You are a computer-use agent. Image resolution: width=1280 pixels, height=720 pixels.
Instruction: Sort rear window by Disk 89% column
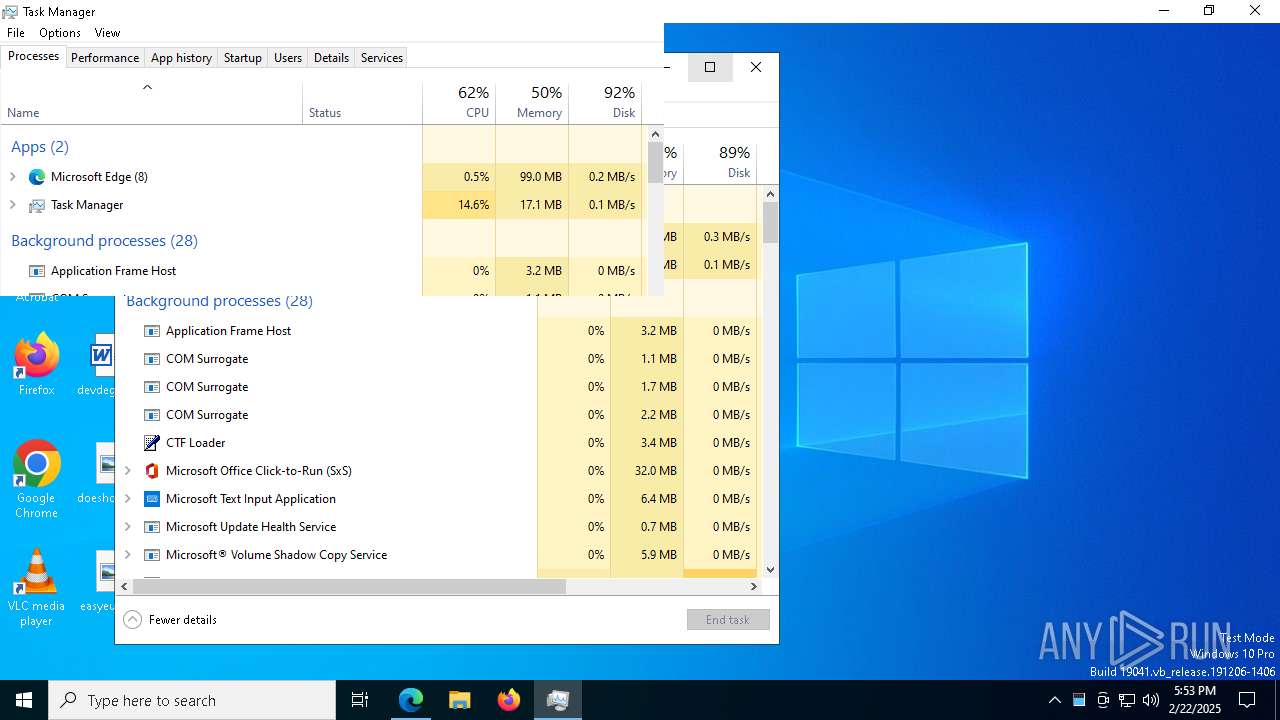(720, 163)
